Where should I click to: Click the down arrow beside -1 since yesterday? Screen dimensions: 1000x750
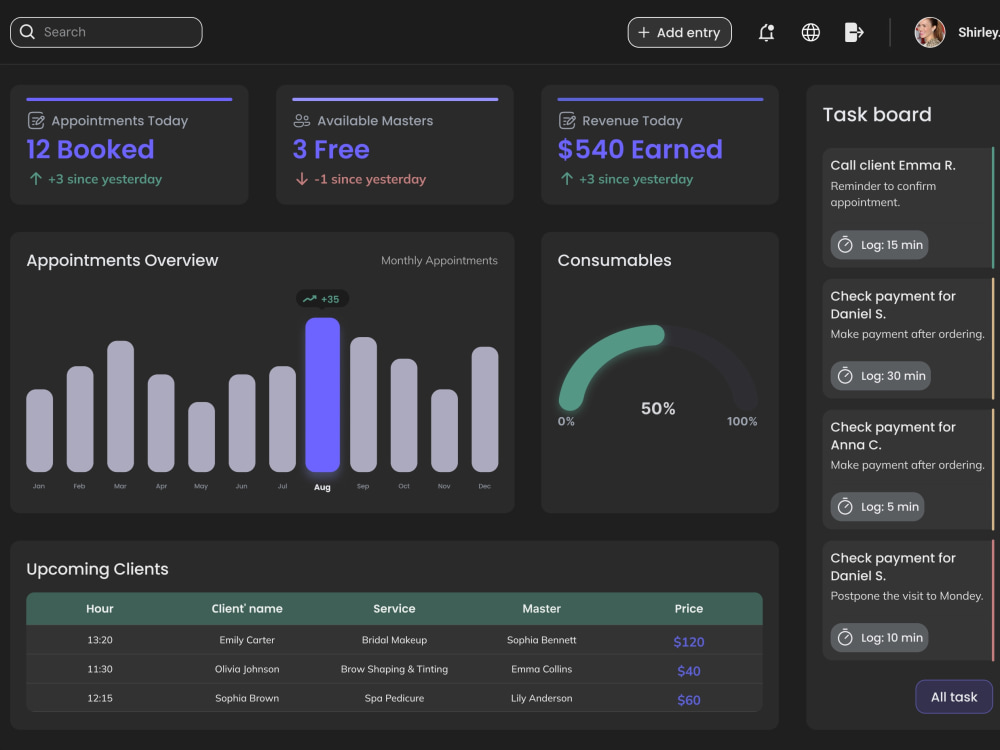[x=302, y=179]
